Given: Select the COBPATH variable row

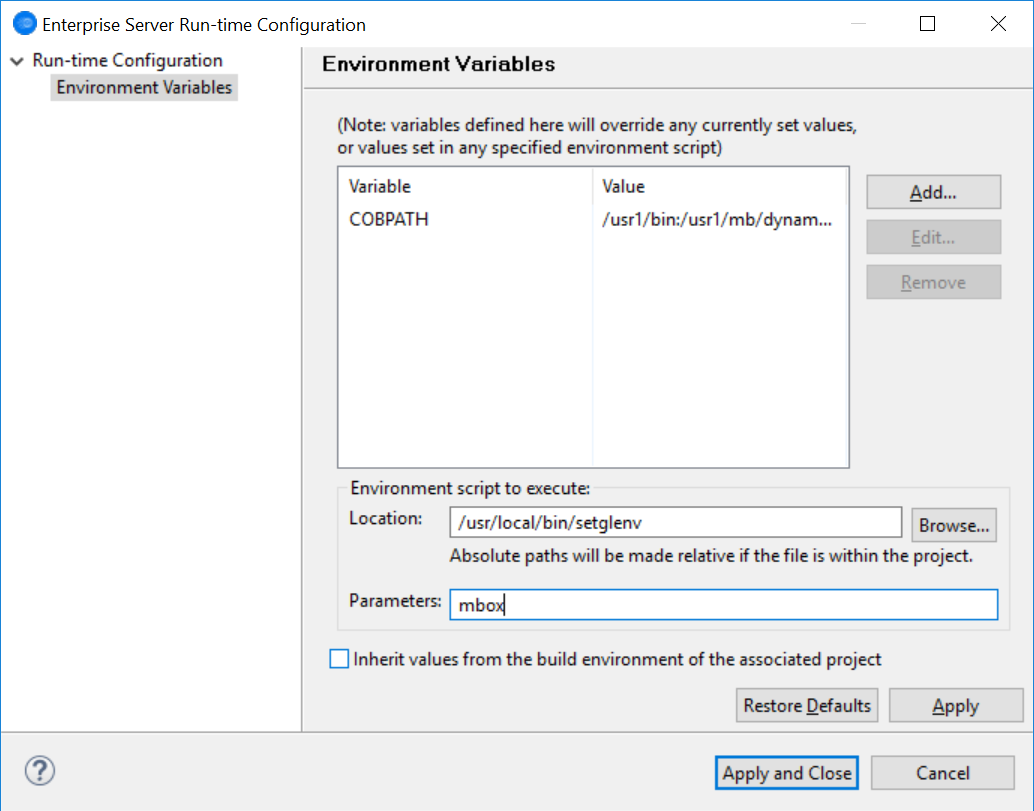Looking at the screenshot, I should tap(389, 219).
